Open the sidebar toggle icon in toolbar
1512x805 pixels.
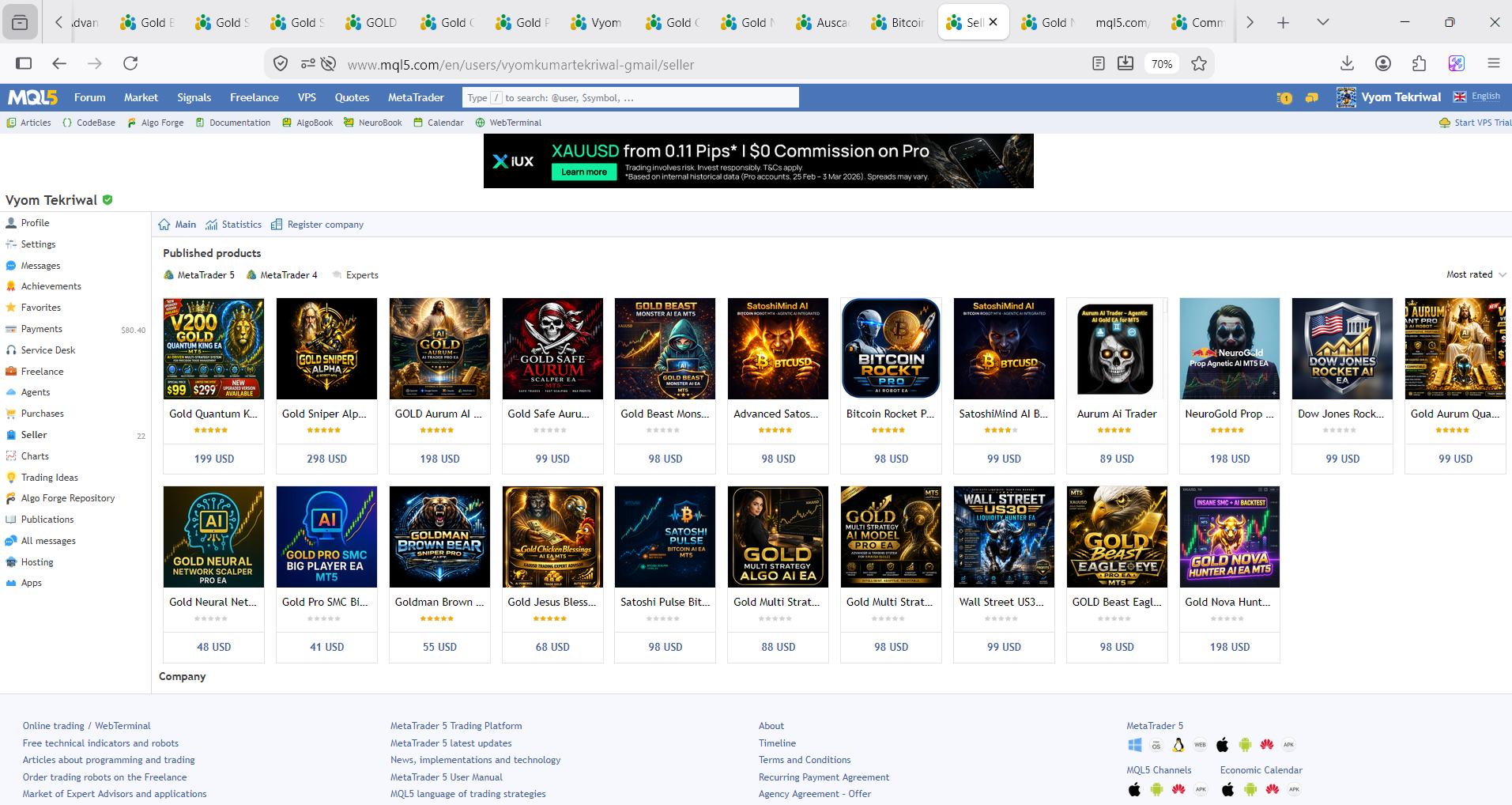tap(24, 63)
